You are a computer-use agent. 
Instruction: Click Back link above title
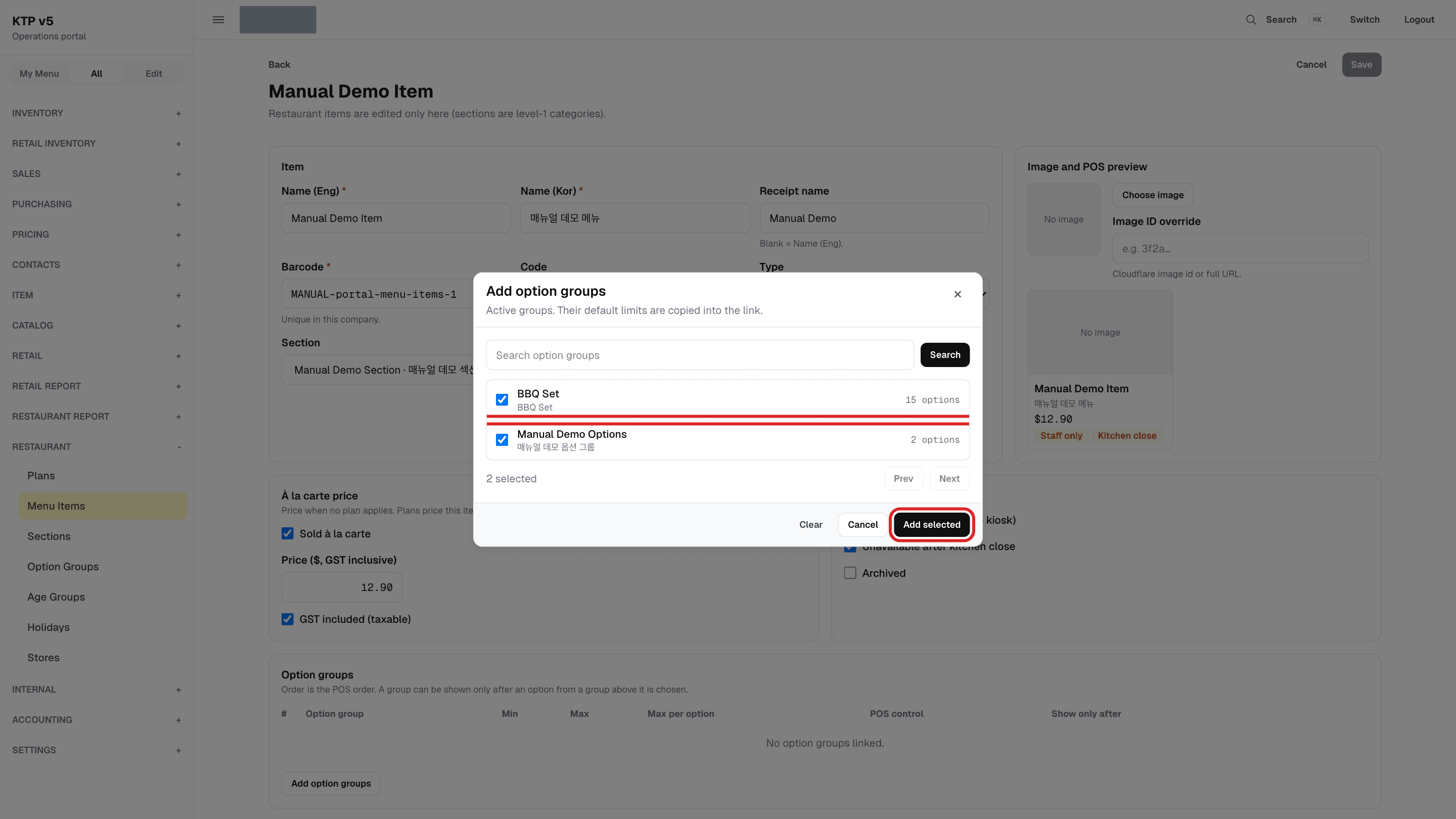(279, 64)
